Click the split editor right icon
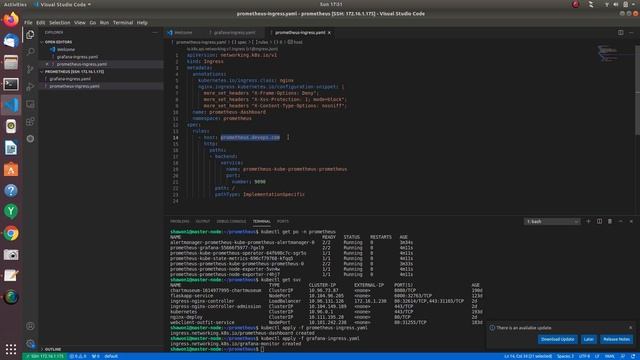The image size is (640, 360). 620,33
